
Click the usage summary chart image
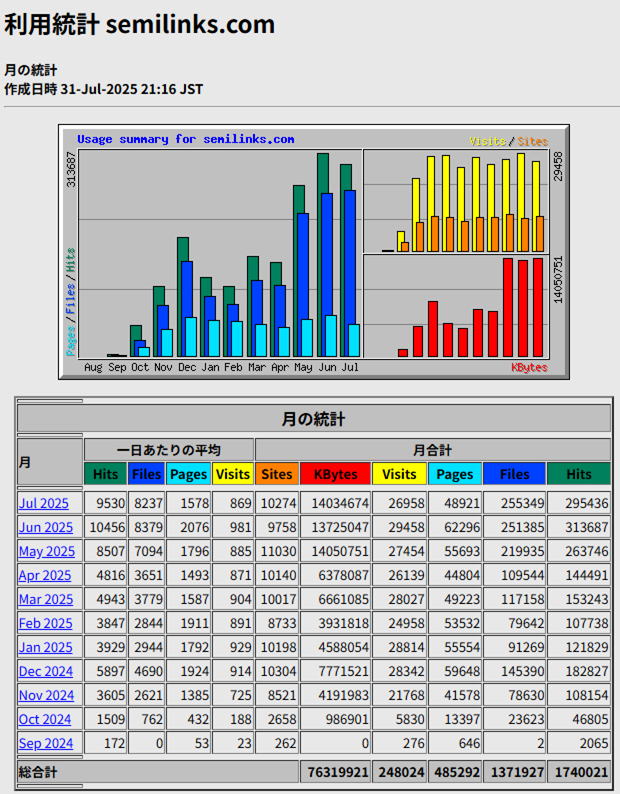tap(314, 252)
